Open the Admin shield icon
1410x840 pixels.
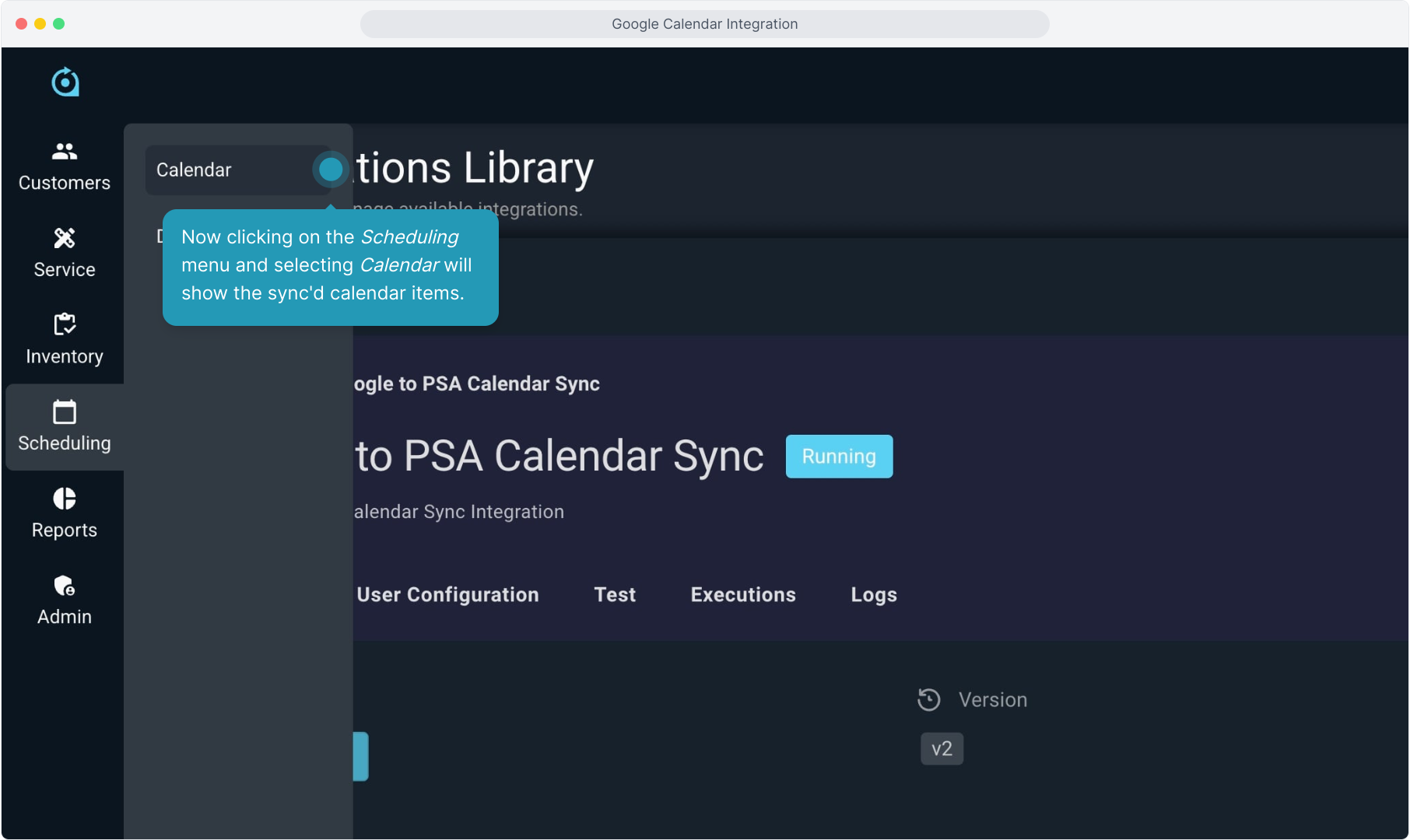[x=65, y=586]
